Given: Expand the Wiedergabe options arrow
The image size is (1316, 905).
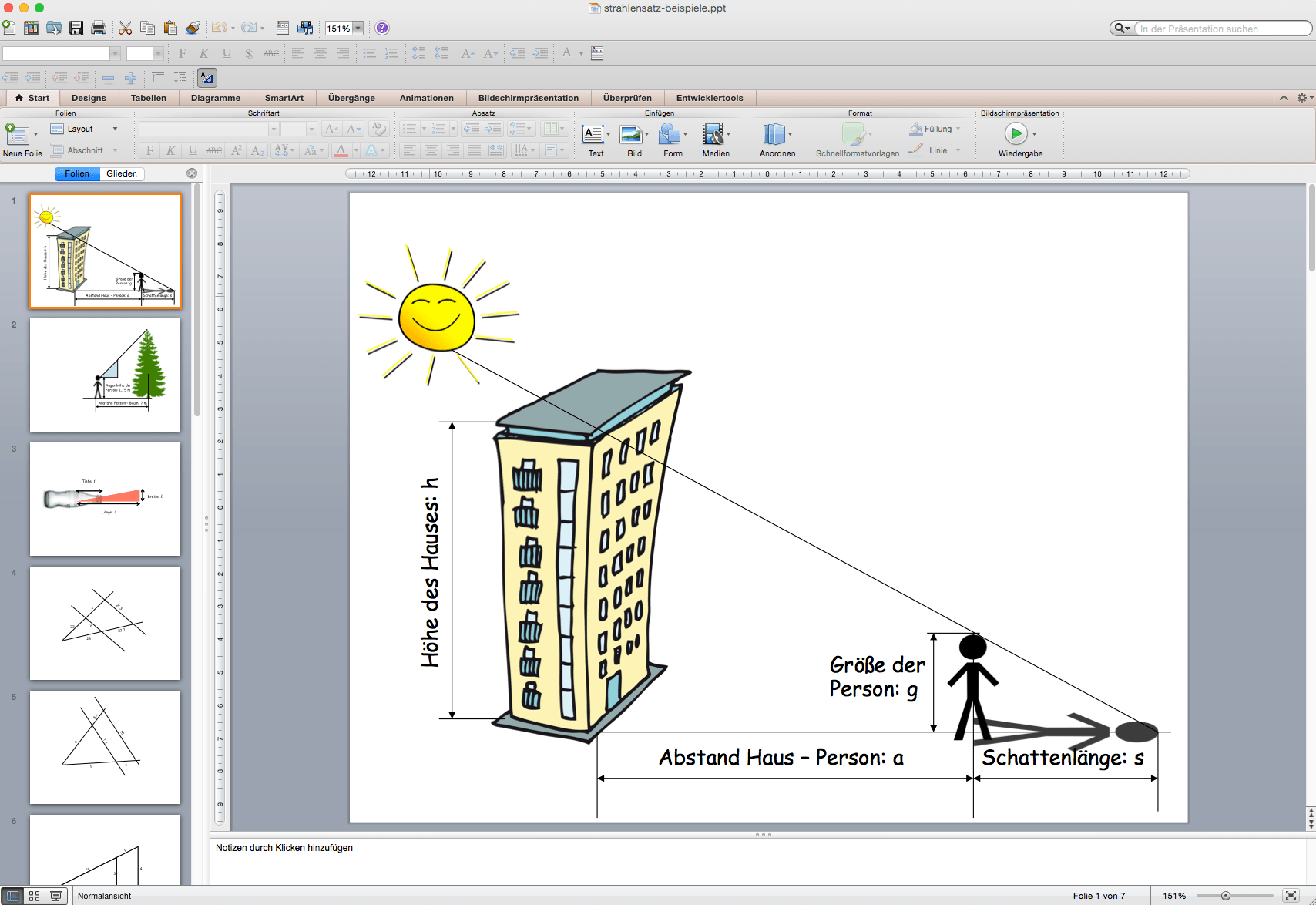Looking at the screenshot, I should point(1034,134).
